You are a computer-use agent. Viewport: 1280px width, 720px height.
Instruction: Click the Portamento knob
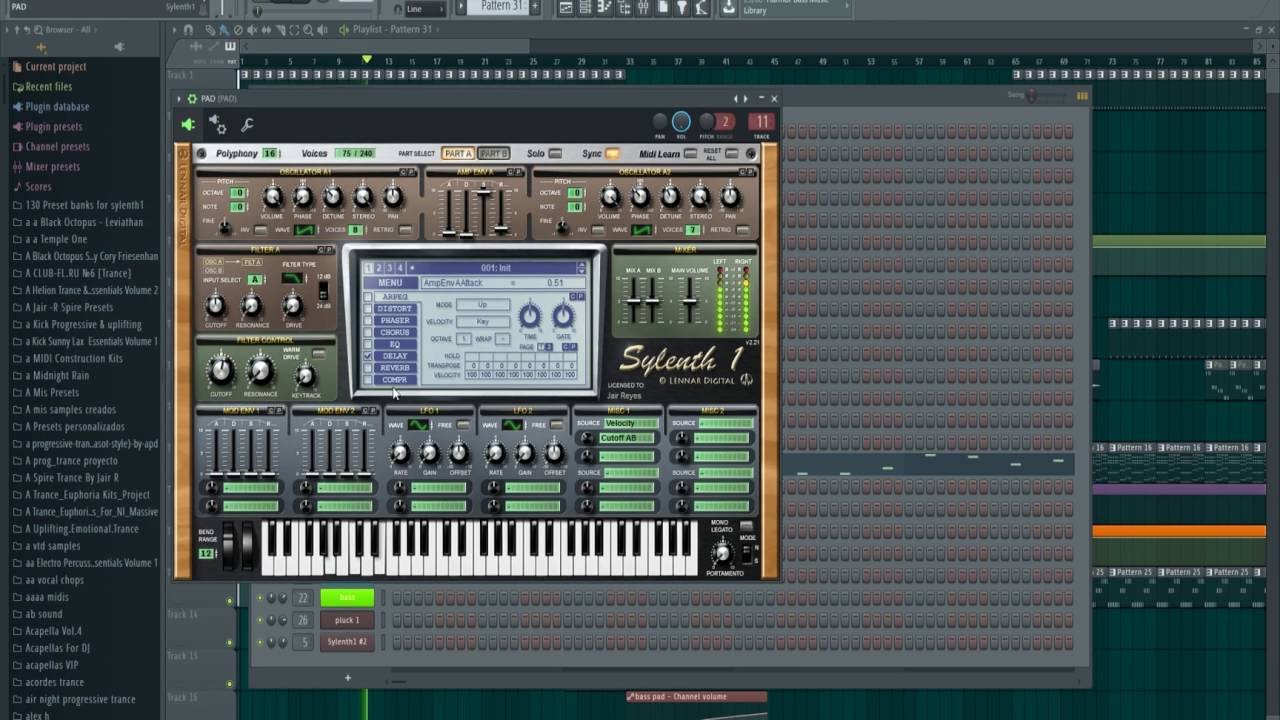pyautogui.click(x=722, y=553)
